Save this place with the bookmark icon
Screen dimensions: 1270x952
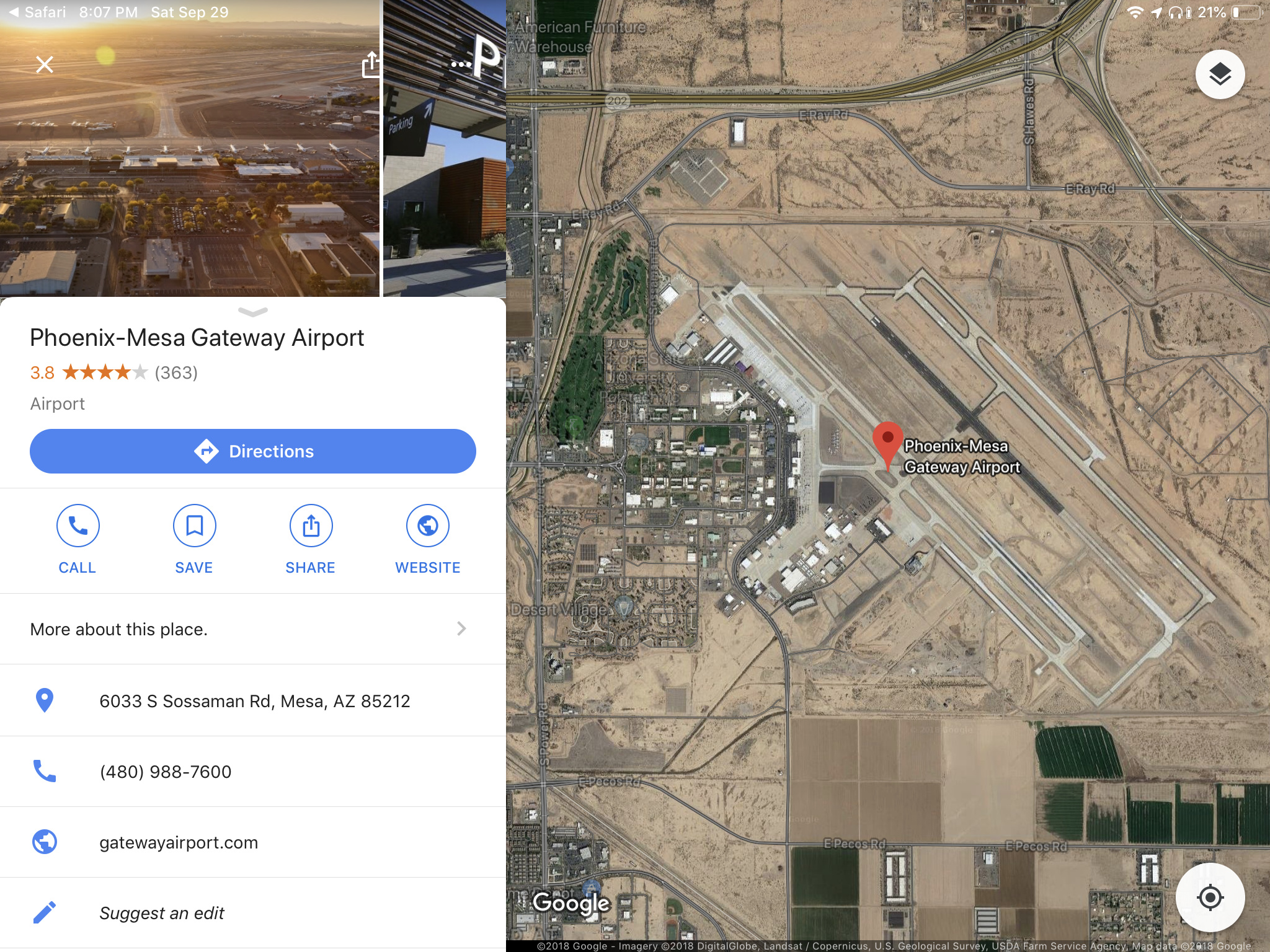tap(194, 526)
